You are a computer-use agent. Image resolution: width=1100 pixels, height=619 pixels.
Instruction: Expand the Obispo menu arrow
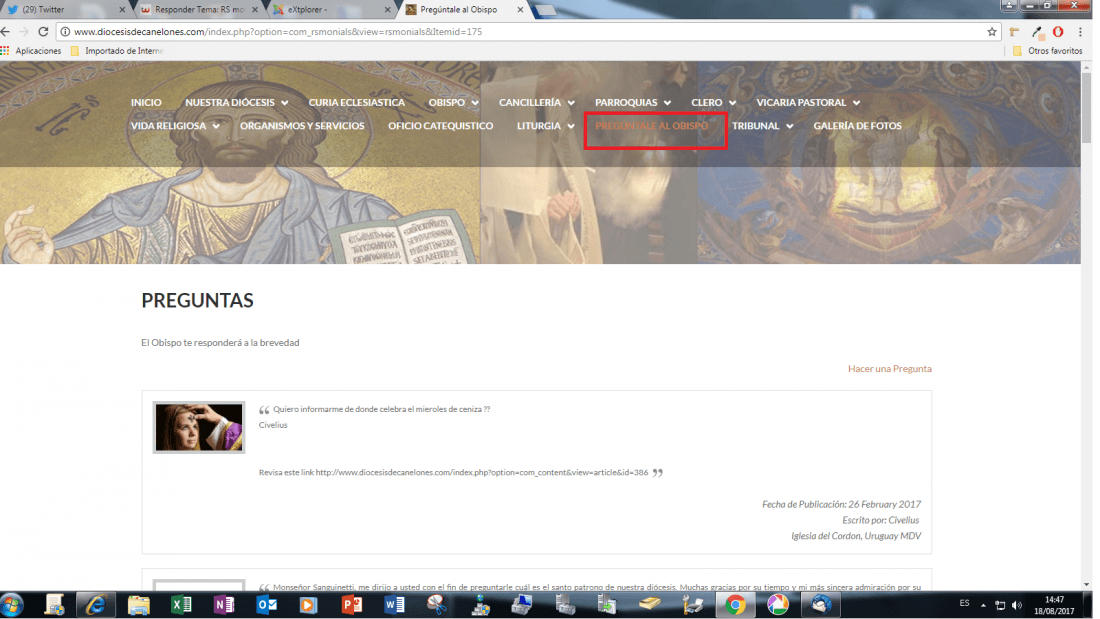475,103
